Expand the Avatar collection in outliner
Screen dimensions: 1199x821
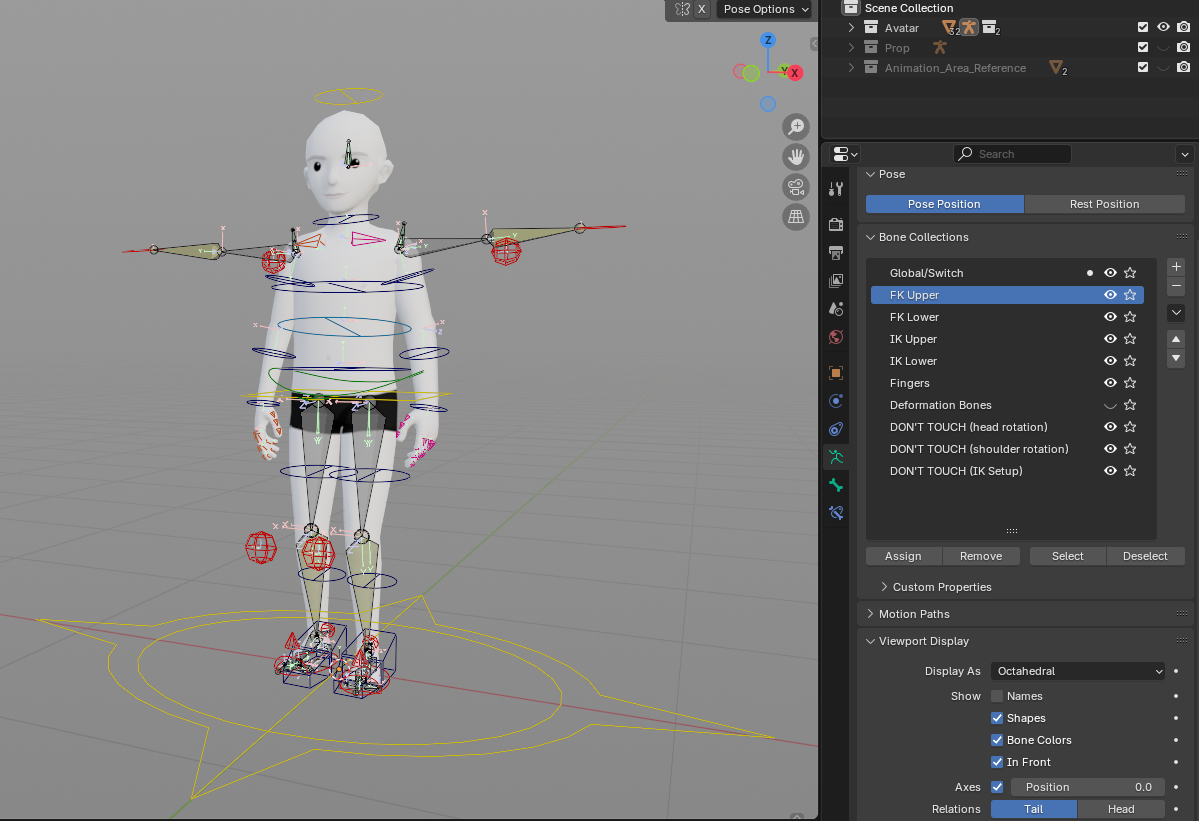851,28
